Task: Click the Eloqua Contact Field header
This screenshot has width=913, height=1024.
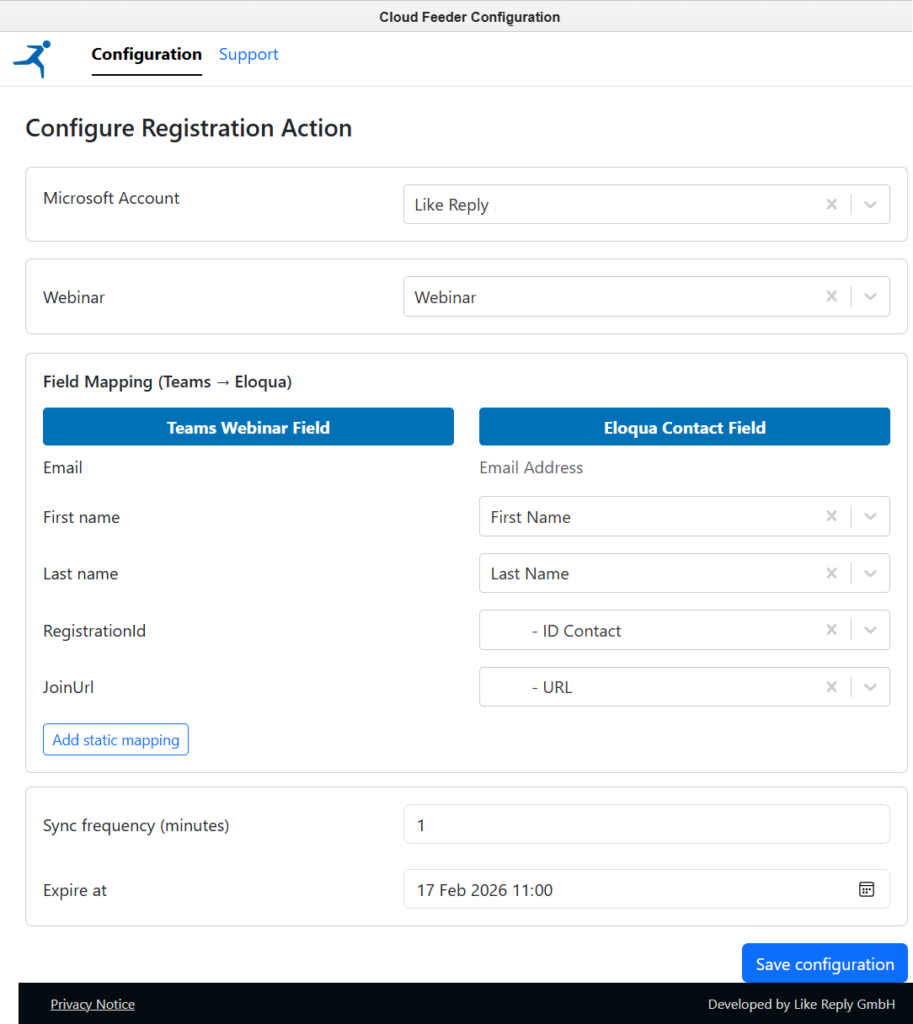Action: pyautogui.click(x=684, y=427)
